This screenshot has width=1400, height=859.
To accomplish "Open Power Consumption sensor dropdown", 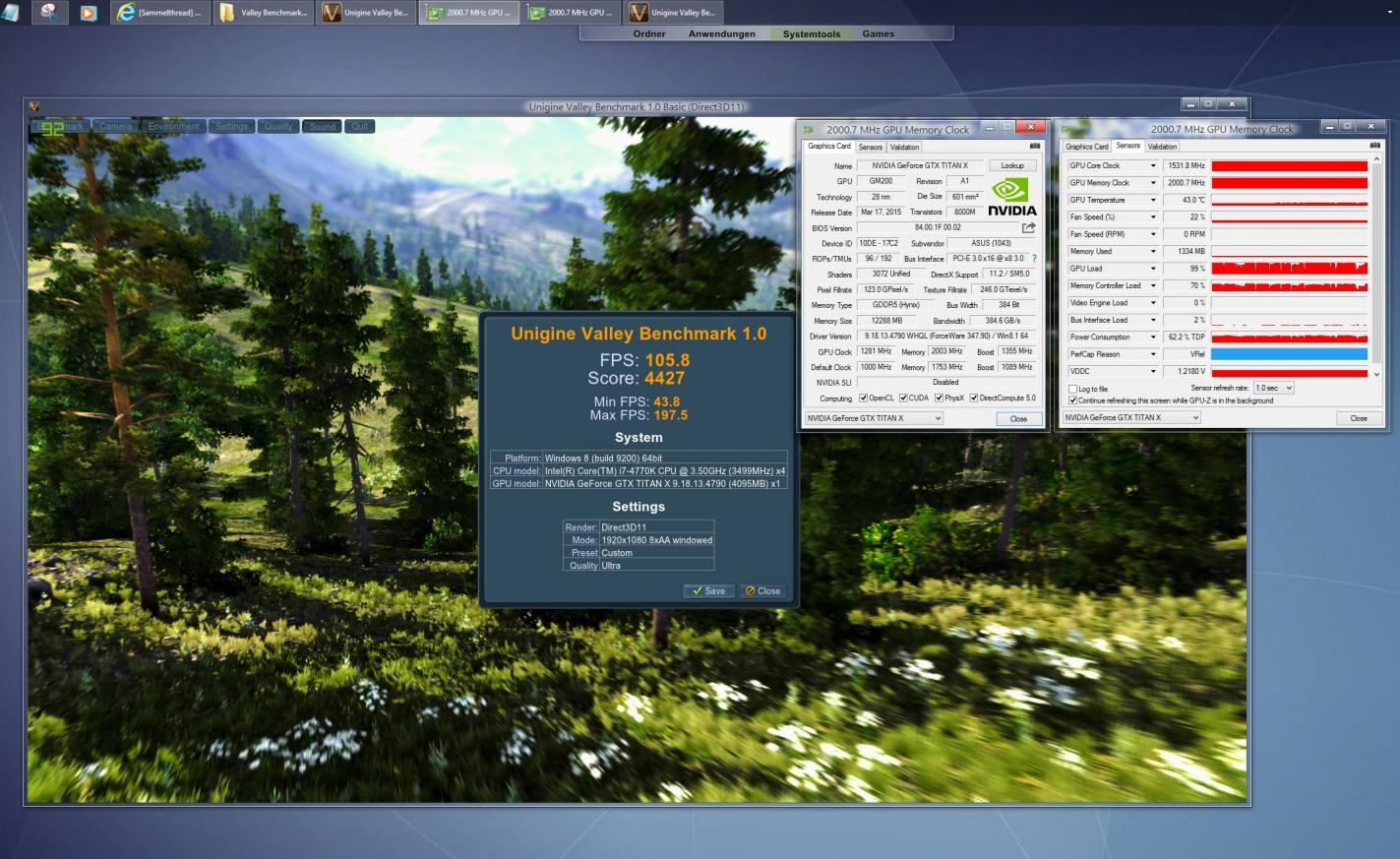I will point(1153,337).
